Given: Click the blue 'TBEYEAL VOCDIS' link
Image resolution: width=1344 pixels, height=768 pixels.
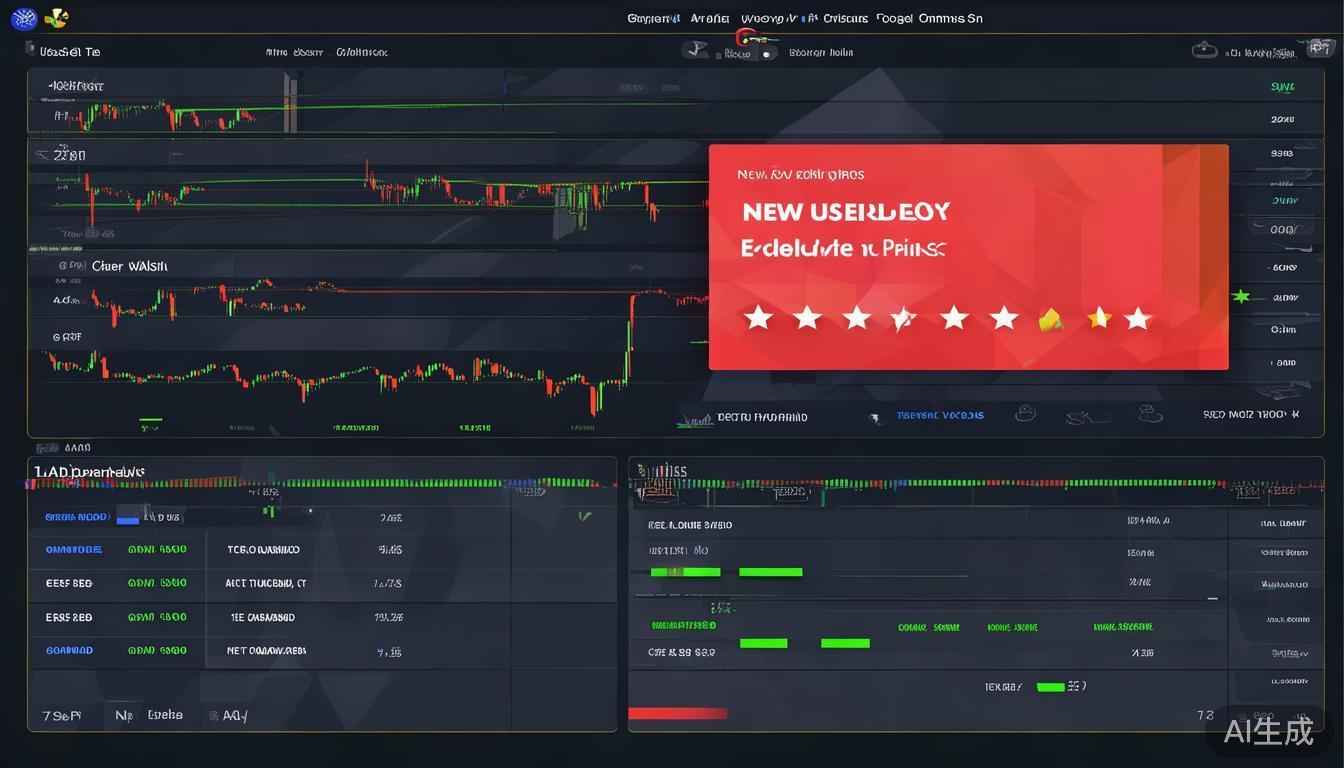Looking at the screenshot, I should coord(940,415).
